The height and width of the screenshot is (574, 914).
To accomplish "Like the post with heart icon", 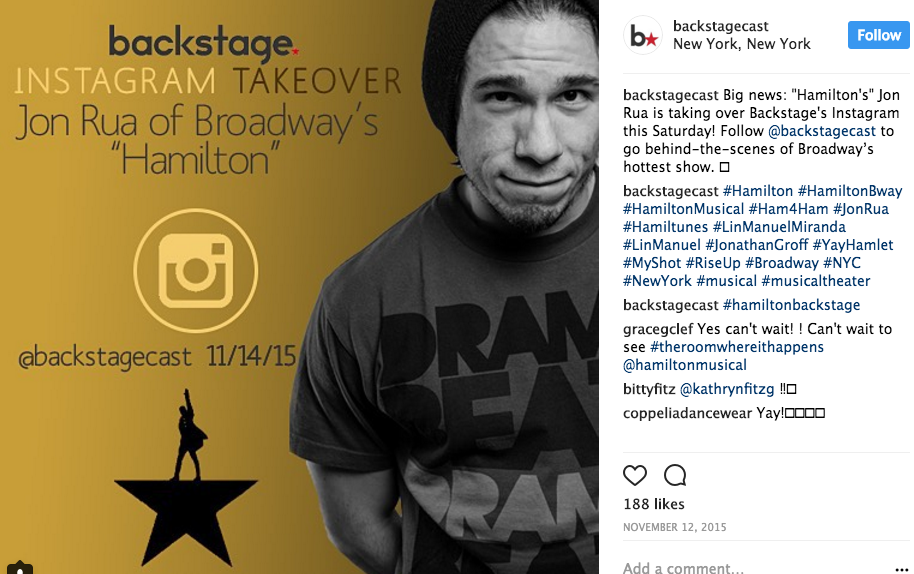I will point(635,476).
